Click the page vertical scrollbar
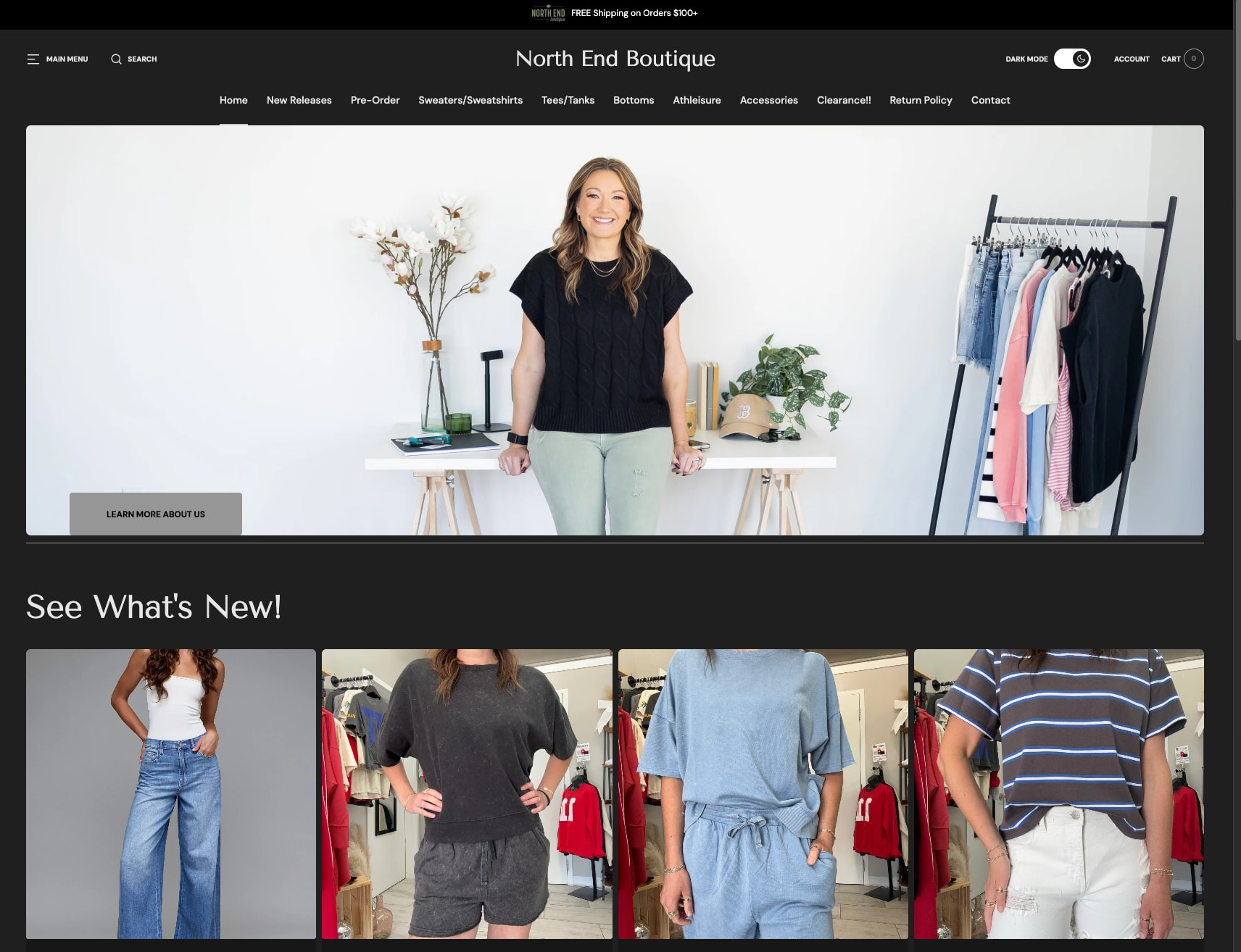 [x=1237, y=169]
